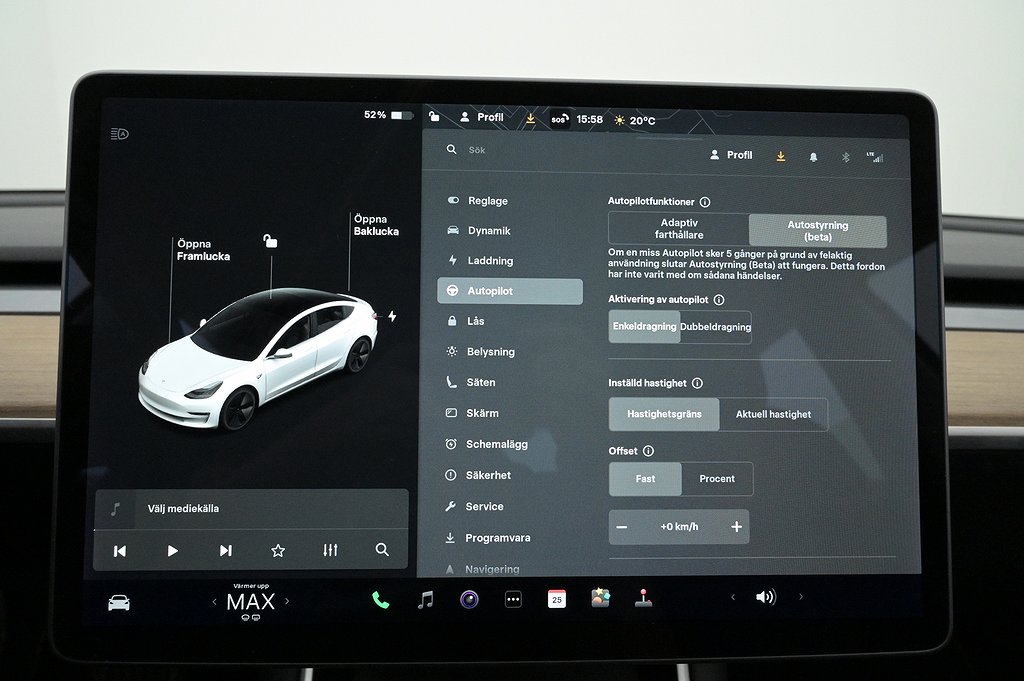Image resolution: width=1024 pixels, height=681 pixels.
Task: Tap the notification bell icon
Action: pyautogui.click(x=813, y=157)
